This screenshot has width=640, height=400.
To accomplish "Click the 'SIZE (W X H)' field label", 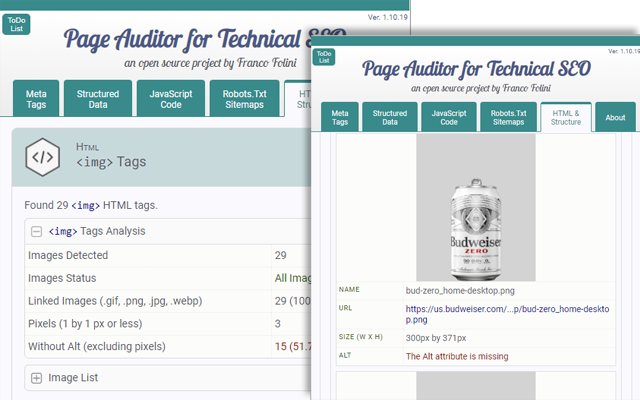I will [360, 337].
